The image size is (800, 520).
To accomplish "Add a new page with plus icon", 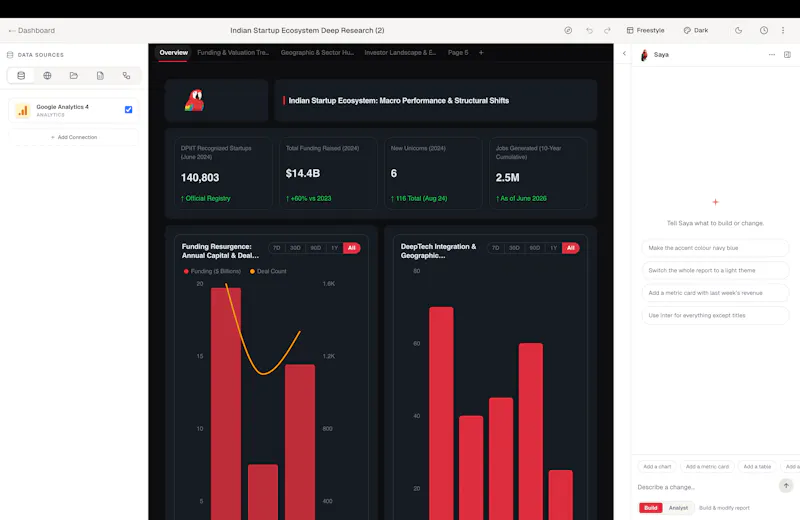I will 481,53.
